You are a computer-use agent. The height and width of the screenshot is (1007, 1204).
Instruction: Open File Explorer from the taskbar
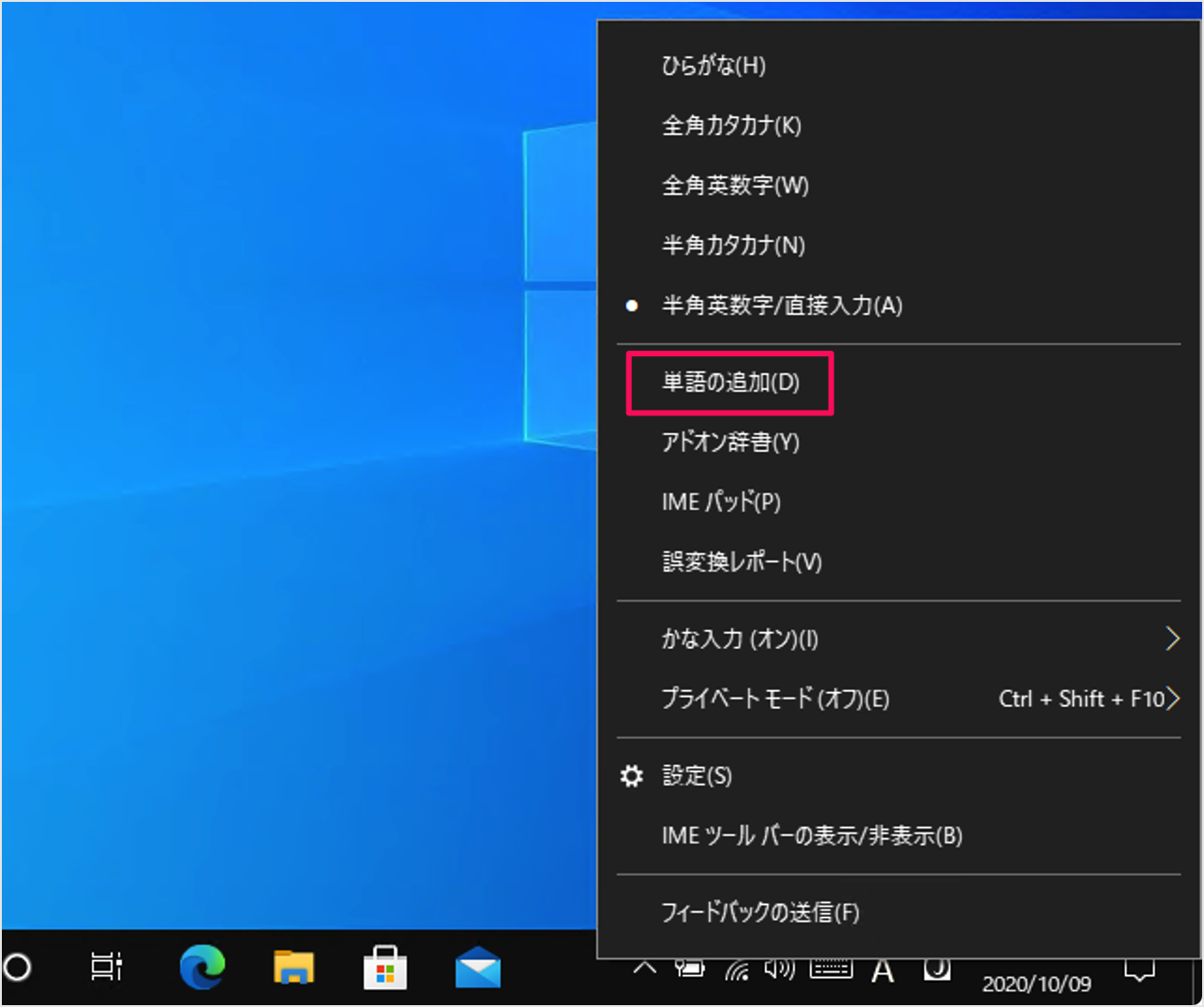point(293,968)
